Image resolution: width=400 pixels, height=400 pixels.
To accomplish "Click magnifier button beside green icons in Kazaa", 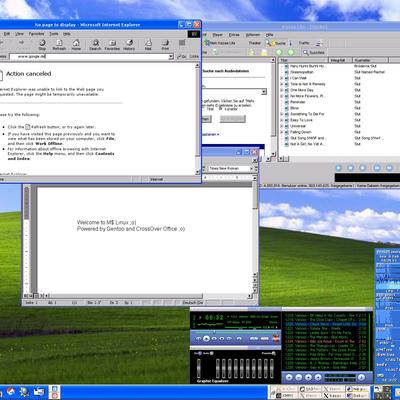I will 314,52.
